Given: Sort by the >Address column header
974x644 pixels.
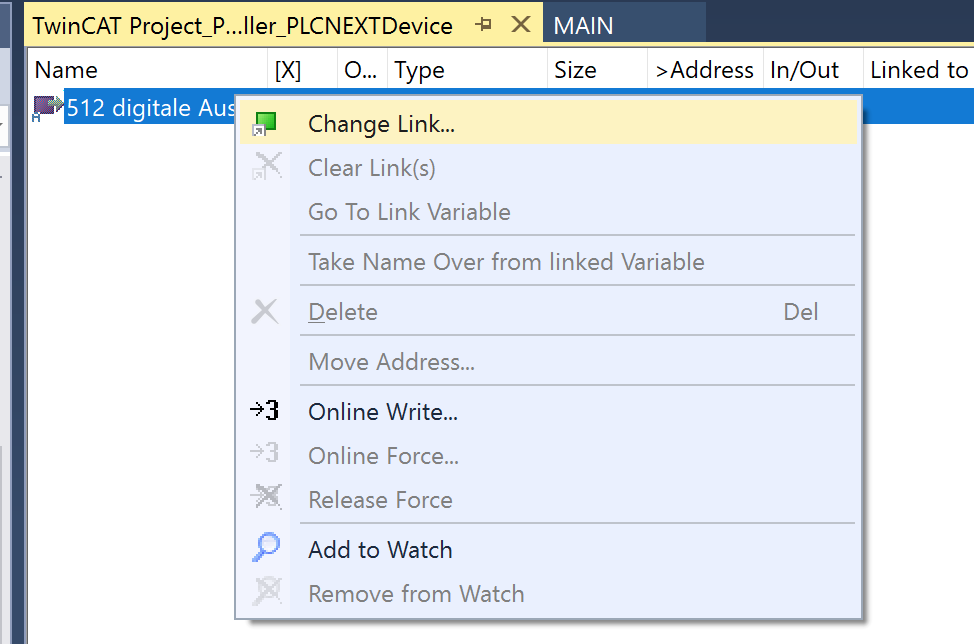Looking at the screenshot, I should [x=705, y=70].
